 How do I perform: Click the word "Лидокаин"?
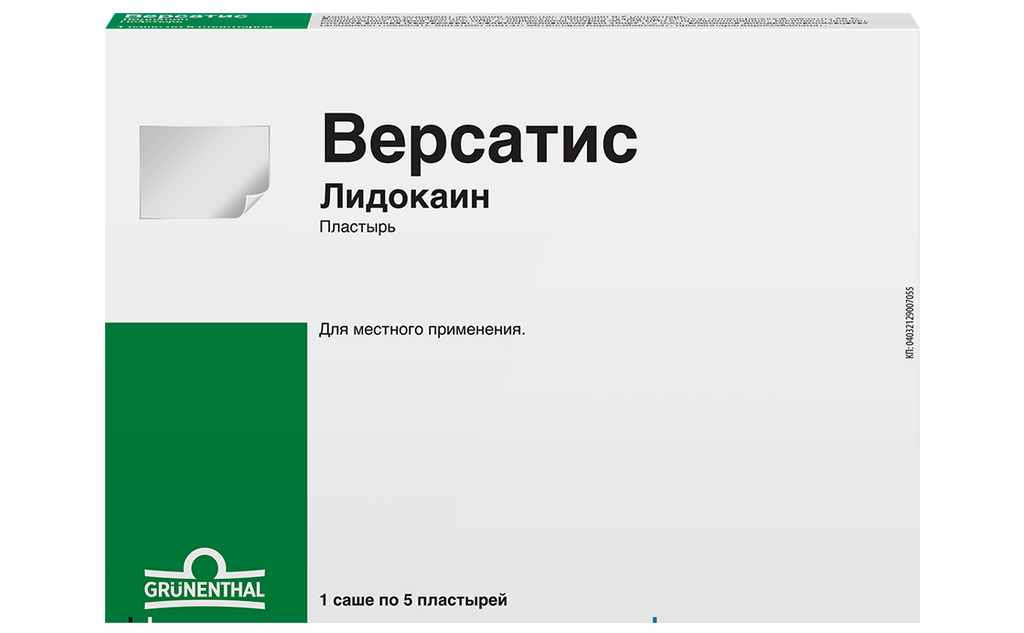click(404, 197)
